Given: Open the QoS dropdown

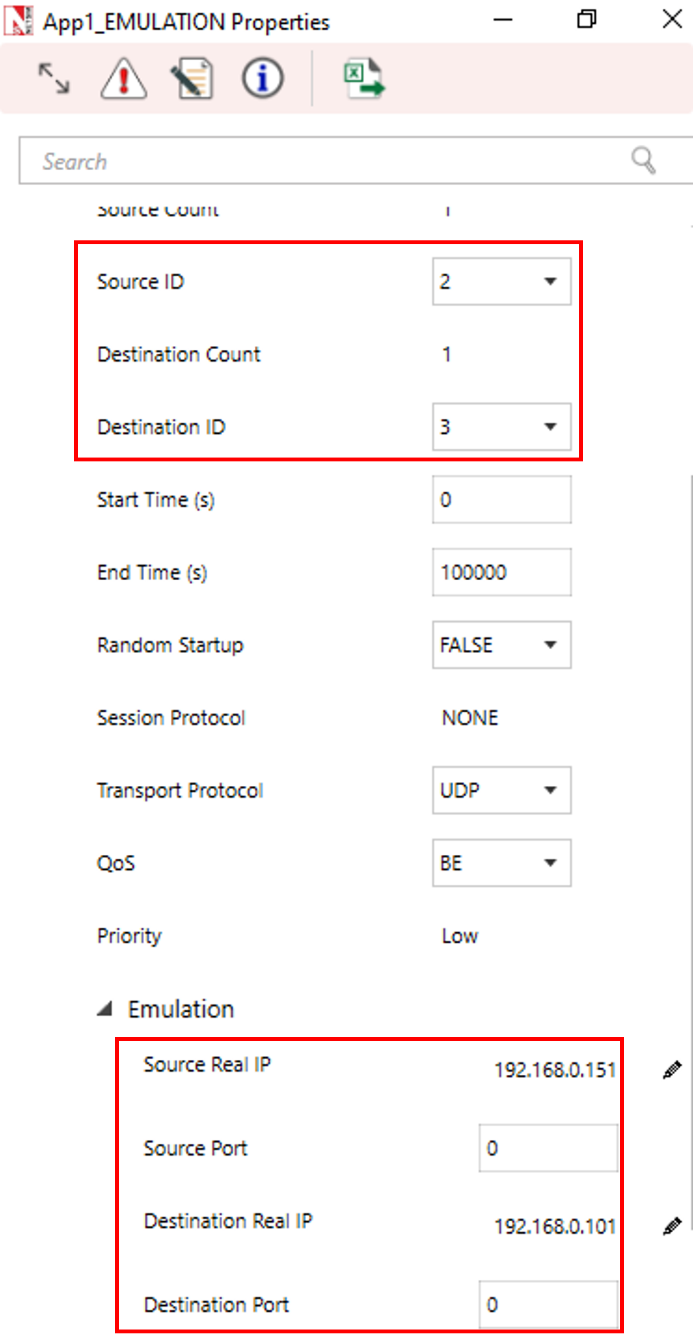Looking at the screenshot, I should [550, 863].
